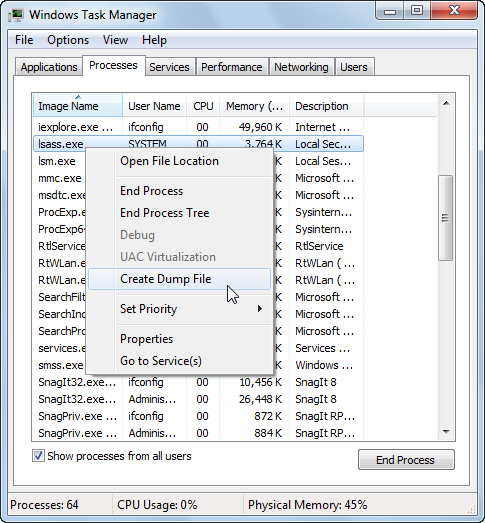
Task: Minimize the Task Manager window
Action: click(x=390, y=11)
